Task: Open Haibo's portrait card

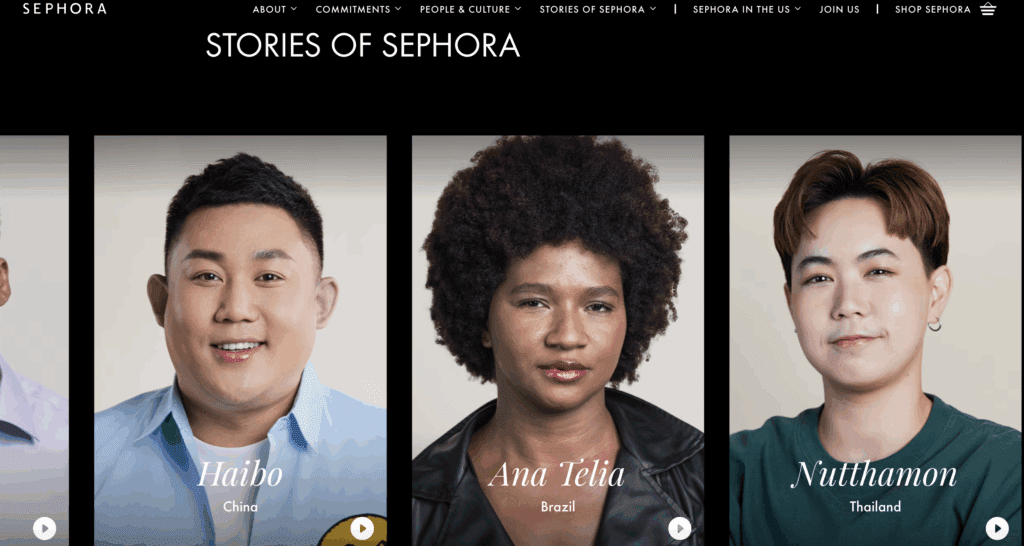Action: (x=240, y=340)
